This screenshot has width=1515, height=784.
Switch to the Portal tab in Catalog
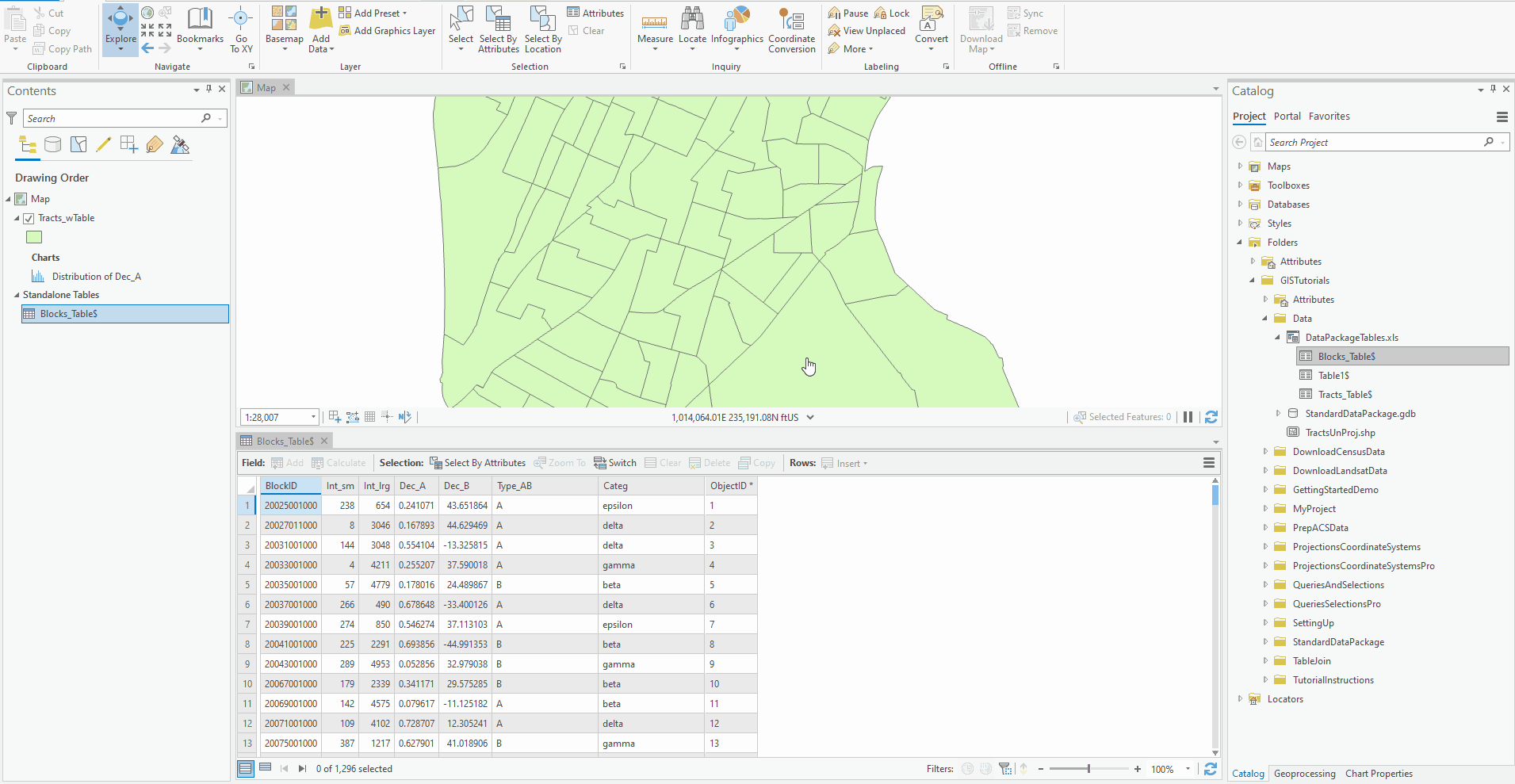(x=1286, y=116)
